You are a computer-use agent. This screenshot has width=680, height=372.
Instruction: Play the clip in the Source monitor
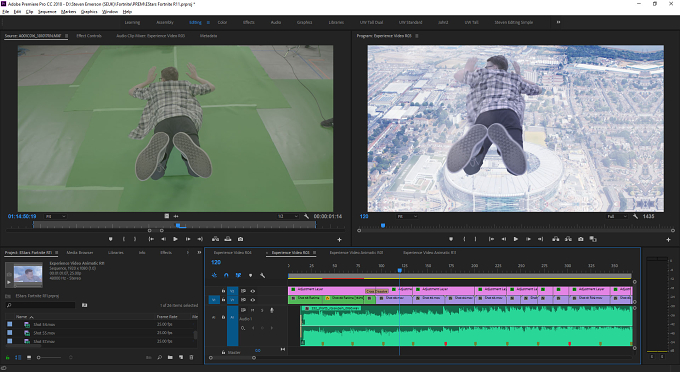tap(175, 239)
